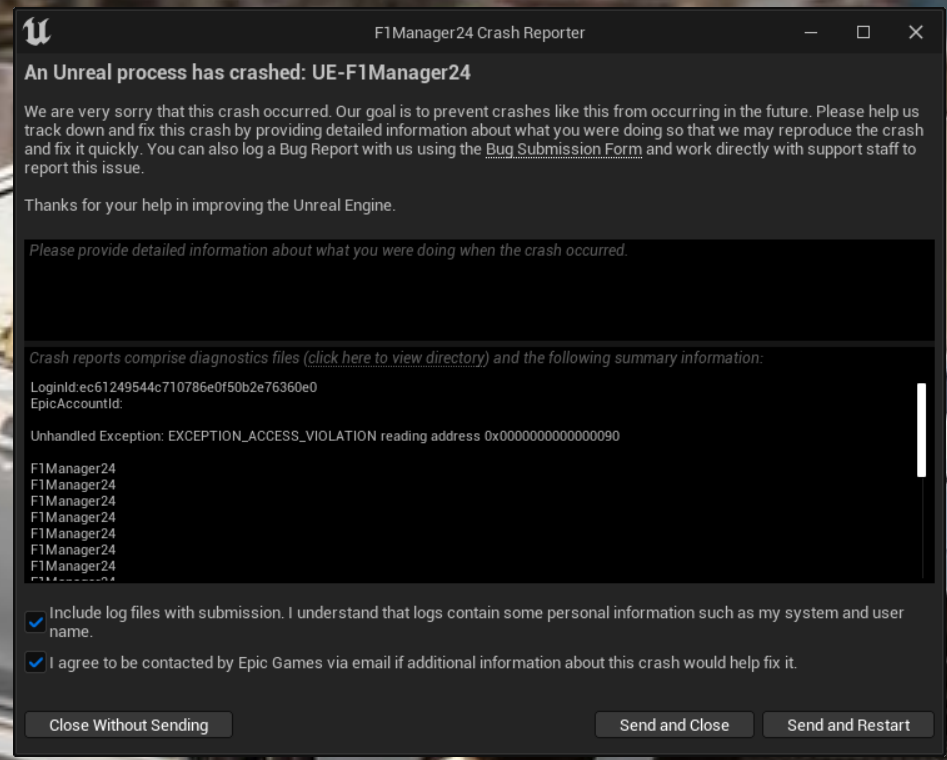Uncheck include log files with submission

point(36,622)
